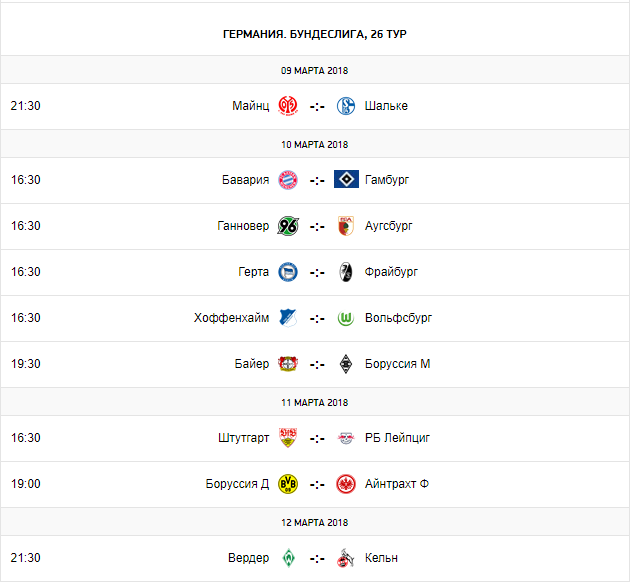
Task: Click the Hamburg club logo
Action: (x=347, y=180)
